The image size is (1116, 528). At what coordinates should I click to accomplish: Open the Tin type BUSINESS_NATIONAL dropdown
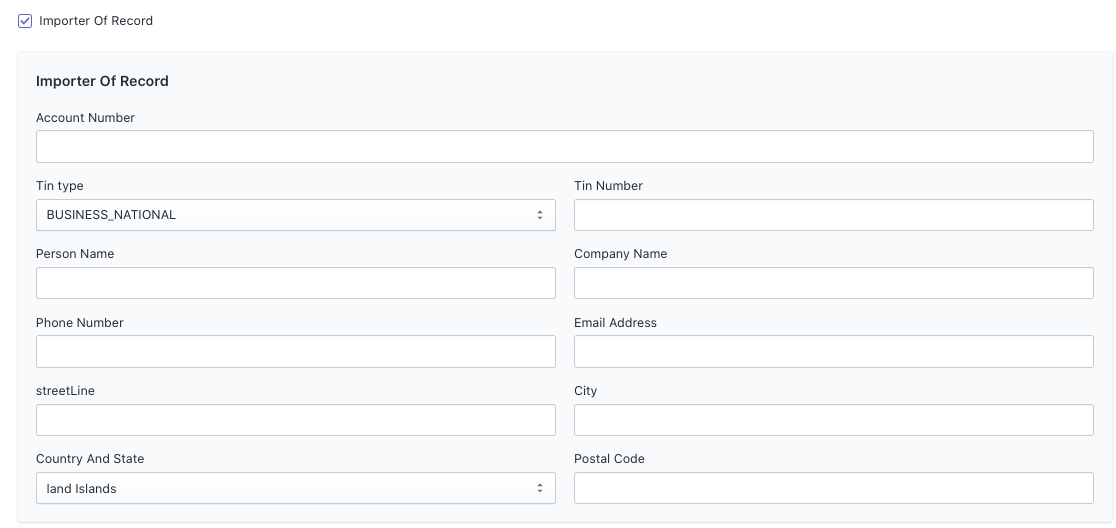tap(295, 215)
